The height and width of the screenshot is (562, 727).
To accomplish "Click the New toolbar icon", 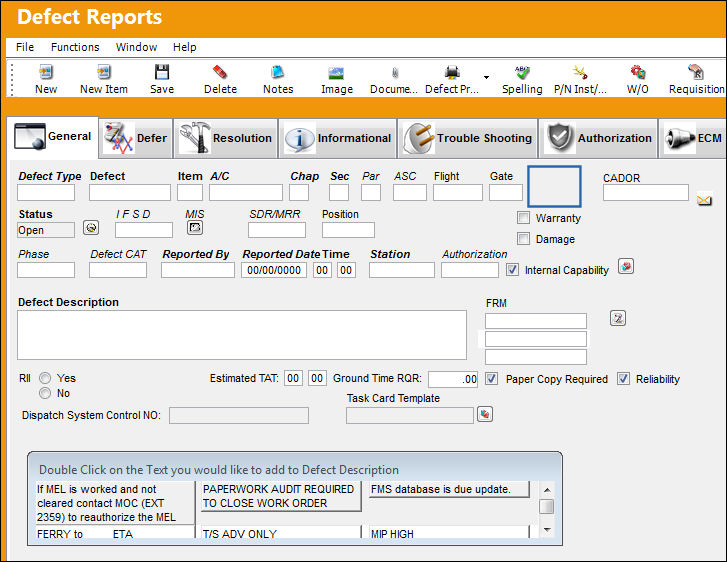I will point(46,72).
